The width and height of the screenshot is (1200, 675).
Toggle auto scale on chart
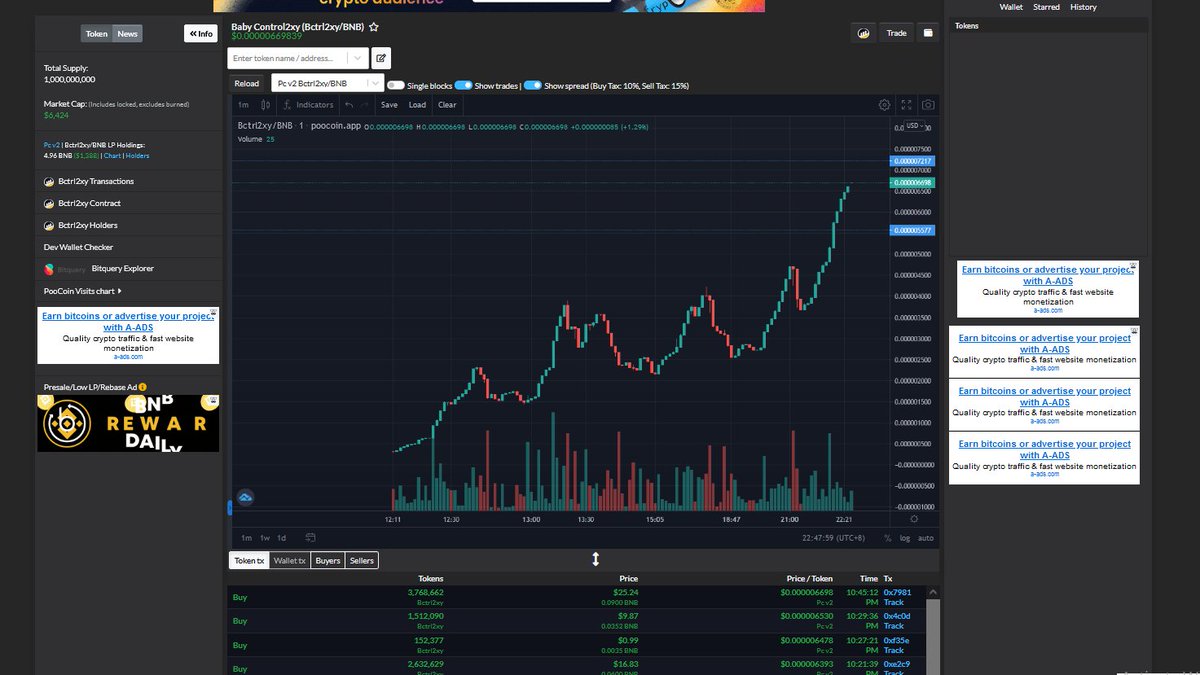926,538
